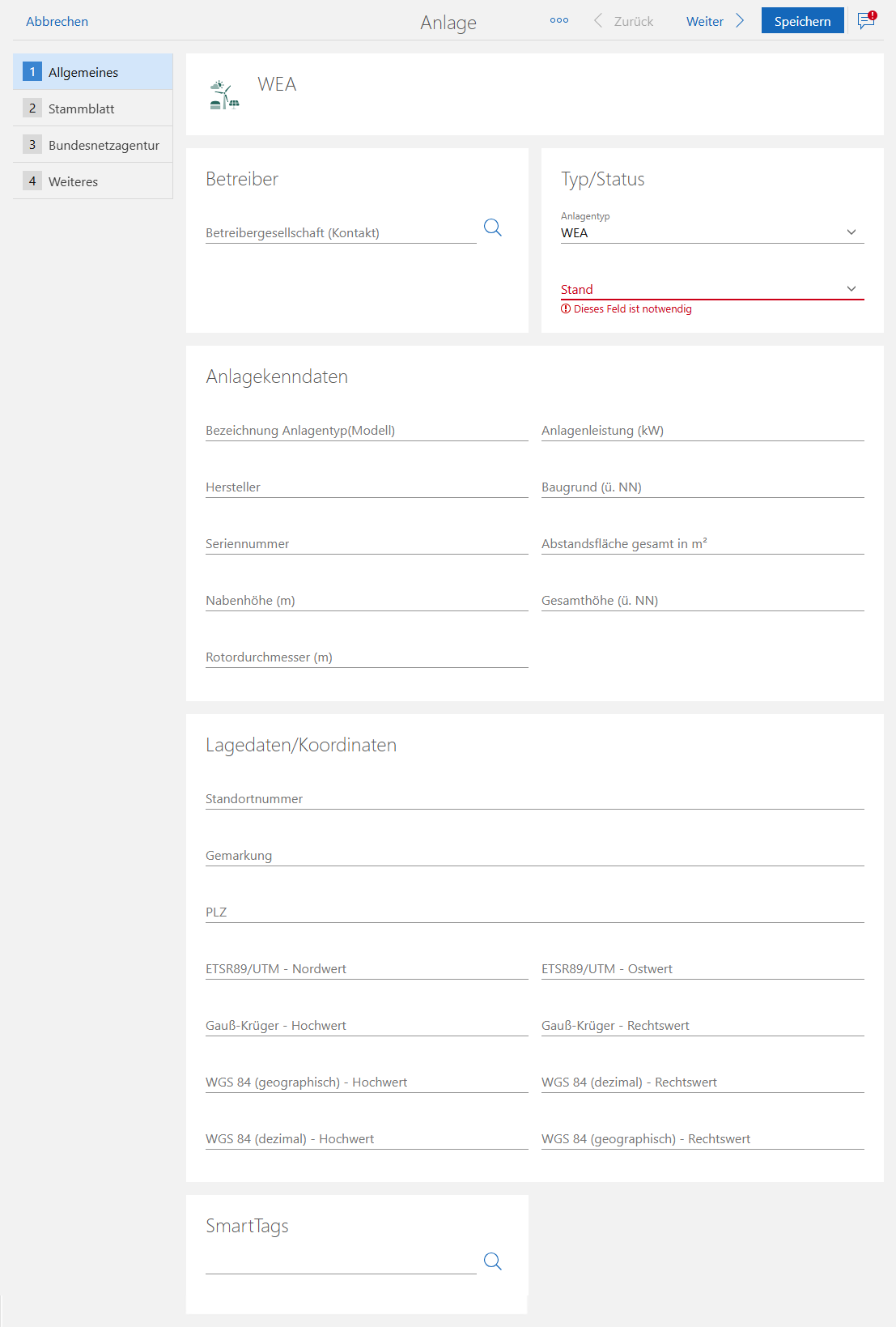Screen dimensions: 896x1327
Task: Click the SmartTags heading
Action: tap(247, 1227)
